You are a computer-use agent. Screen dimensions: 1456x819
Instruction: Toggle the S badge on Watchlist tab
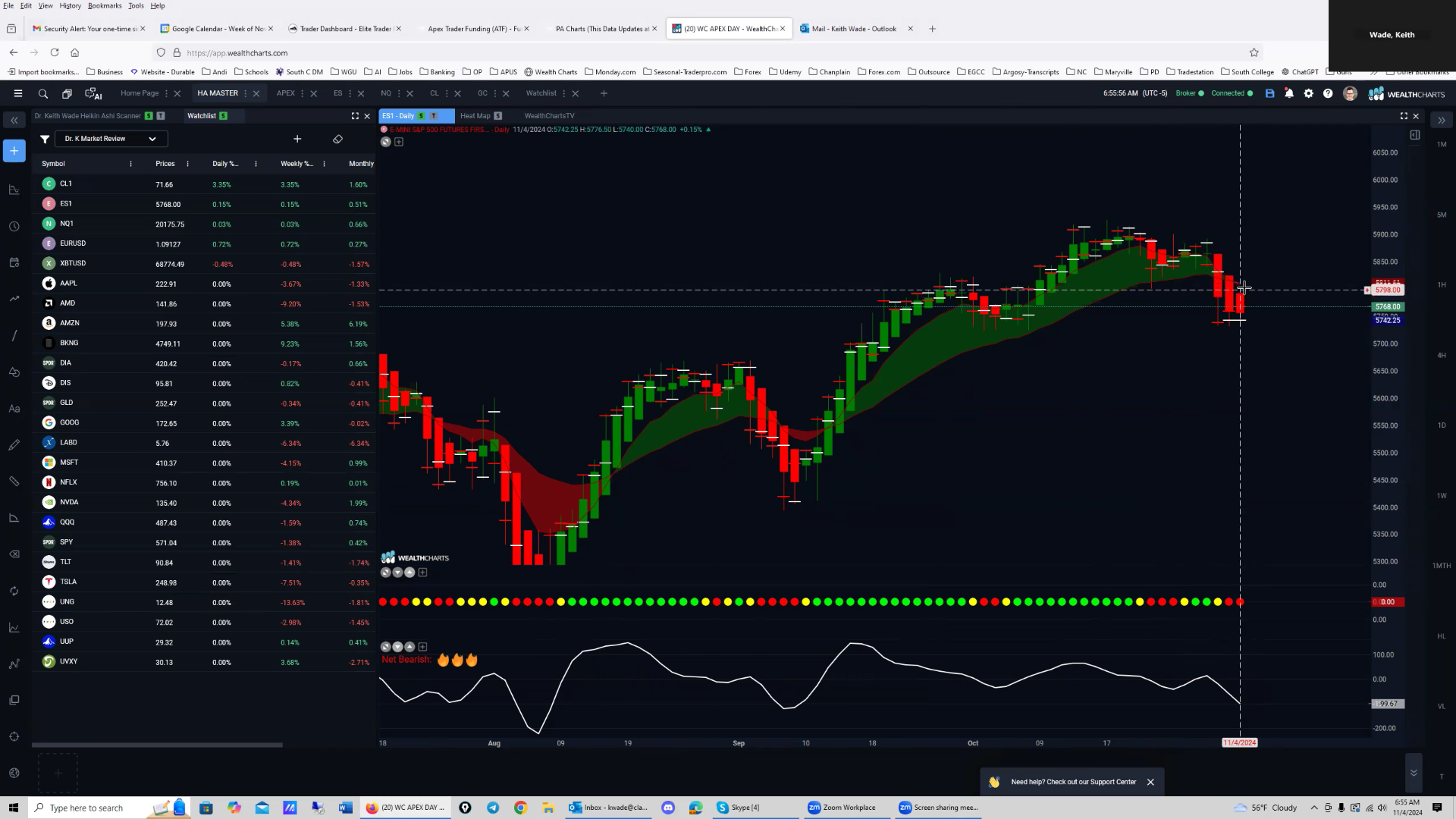pos(223,116)
